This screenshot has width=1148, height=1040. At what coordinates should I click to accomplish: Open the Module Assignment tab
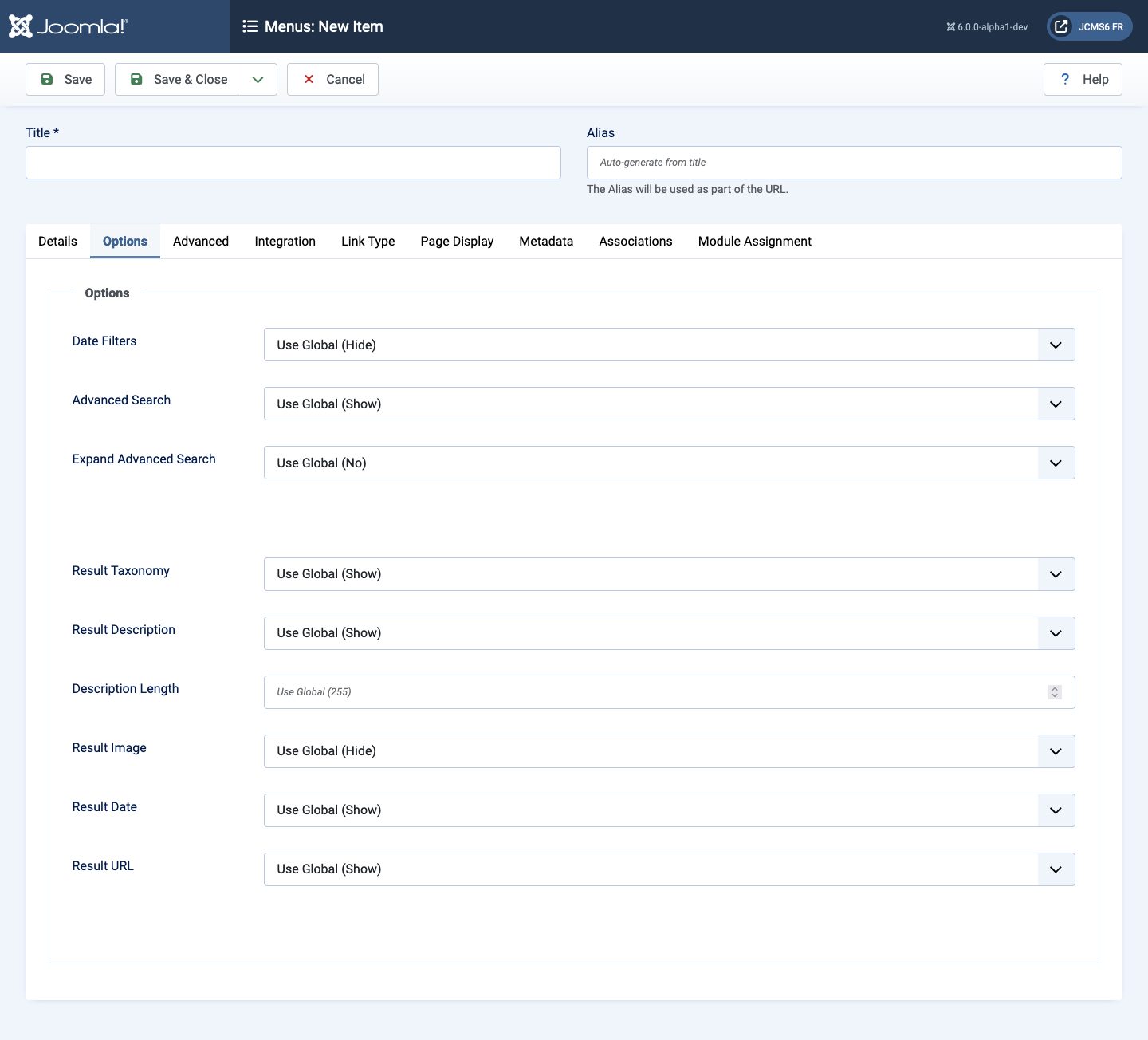point(755,241)
